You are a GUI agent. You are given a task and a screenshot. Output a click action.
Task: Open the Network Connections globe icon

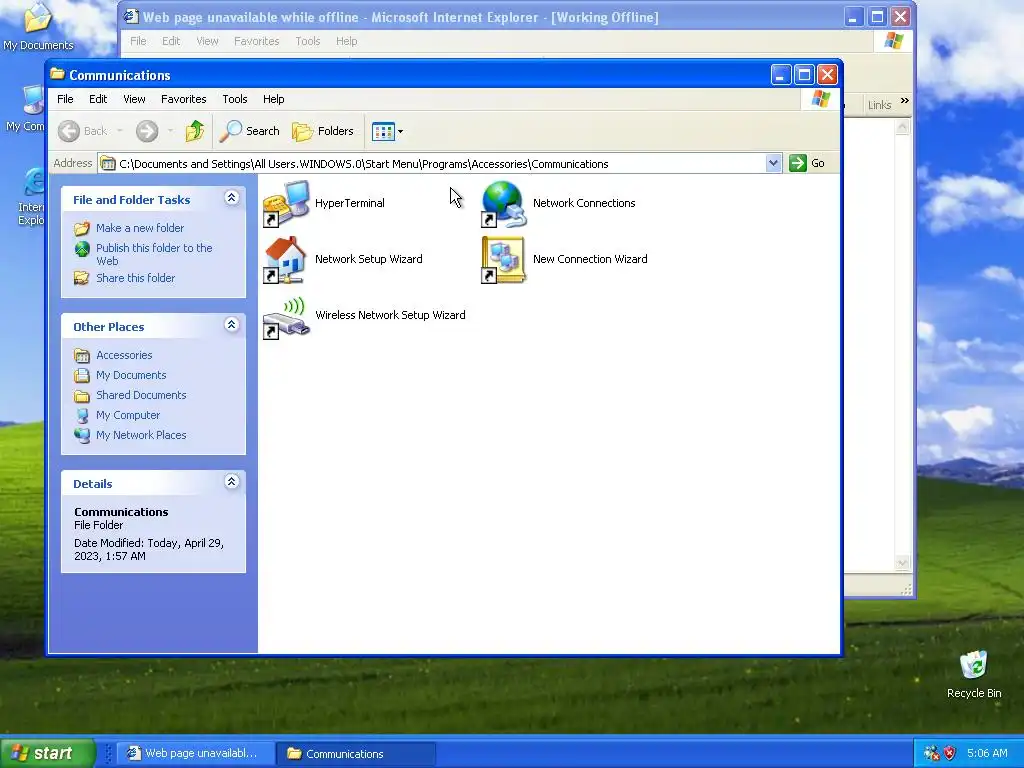tap(504, 204)
